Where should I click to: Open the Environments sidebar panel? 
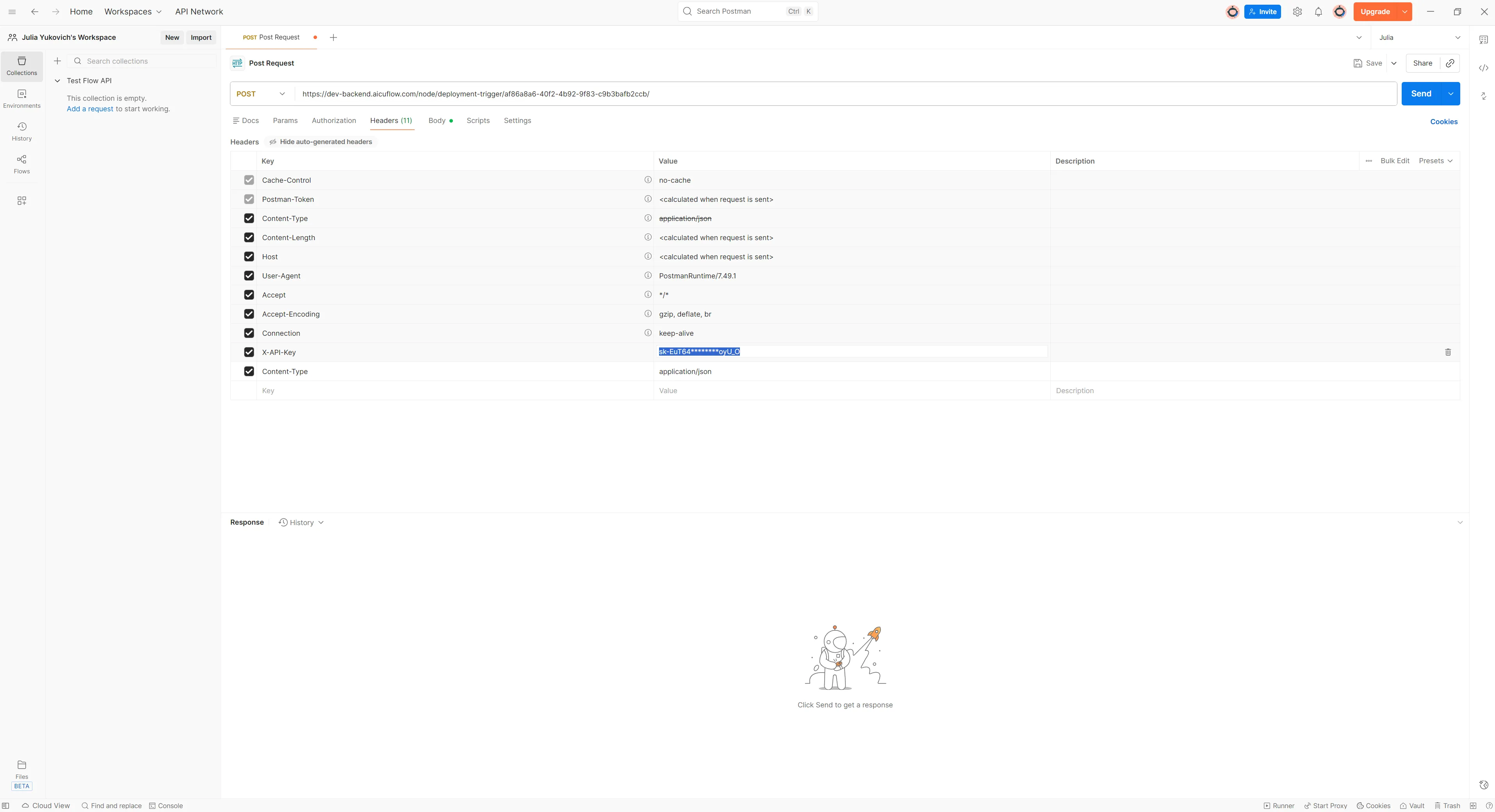click(21, 98)
